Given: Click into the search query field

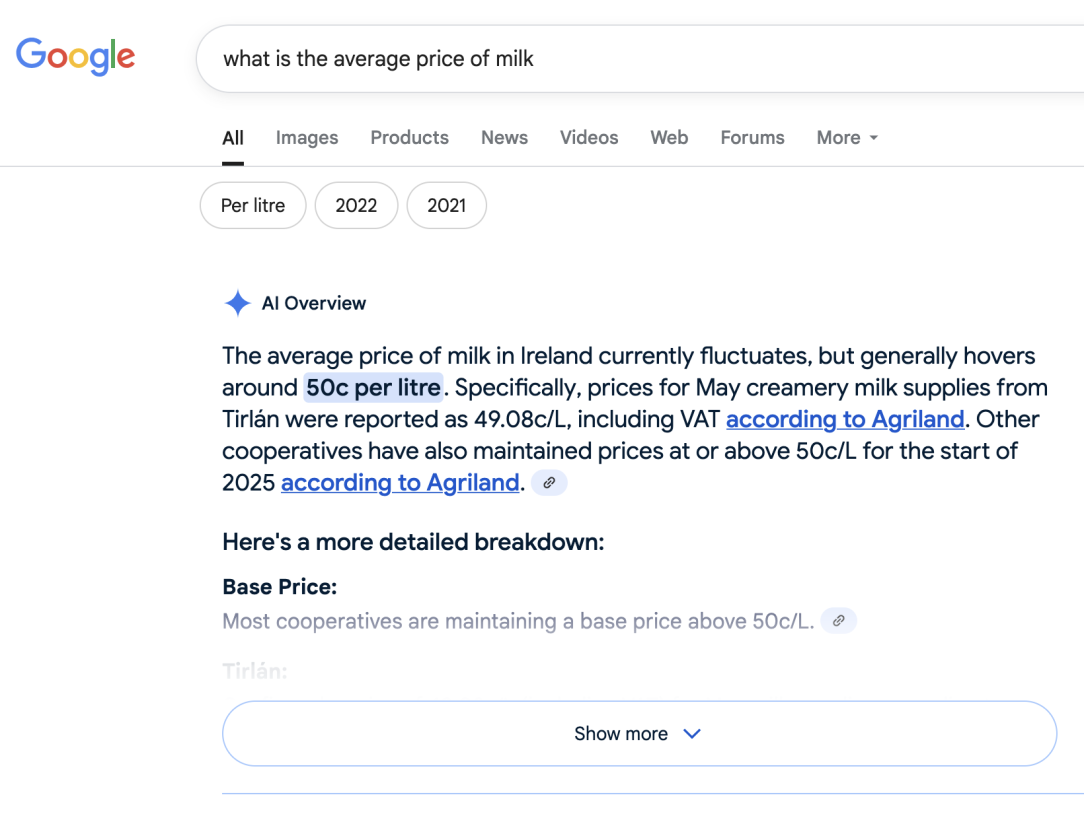Looking at the screenshot, I should (x=640, y=59).
